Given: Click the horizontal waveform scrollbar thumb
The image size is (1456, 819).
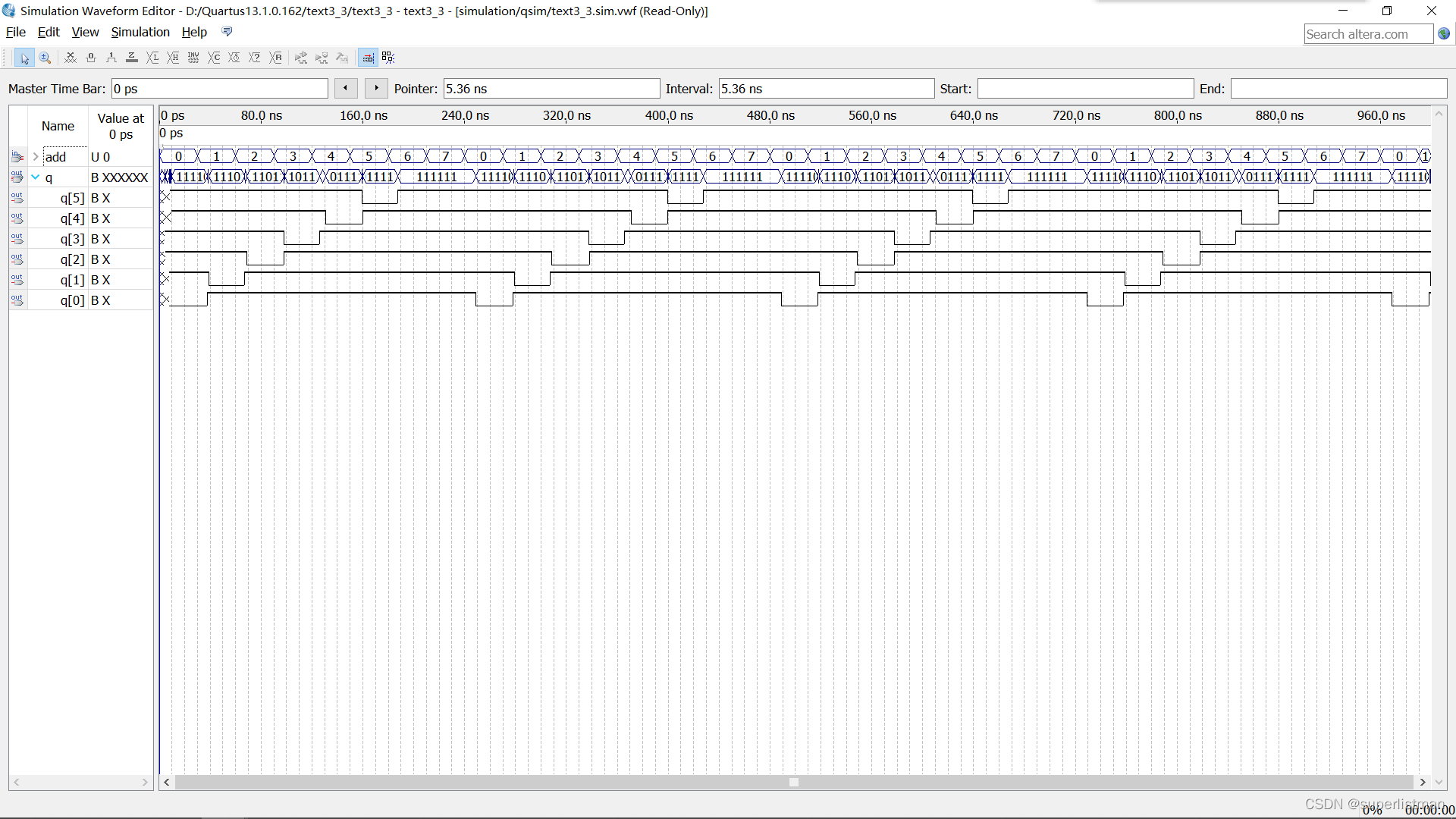Looking at the screenshot, I should pyautogui.click(x=793, y=782).
